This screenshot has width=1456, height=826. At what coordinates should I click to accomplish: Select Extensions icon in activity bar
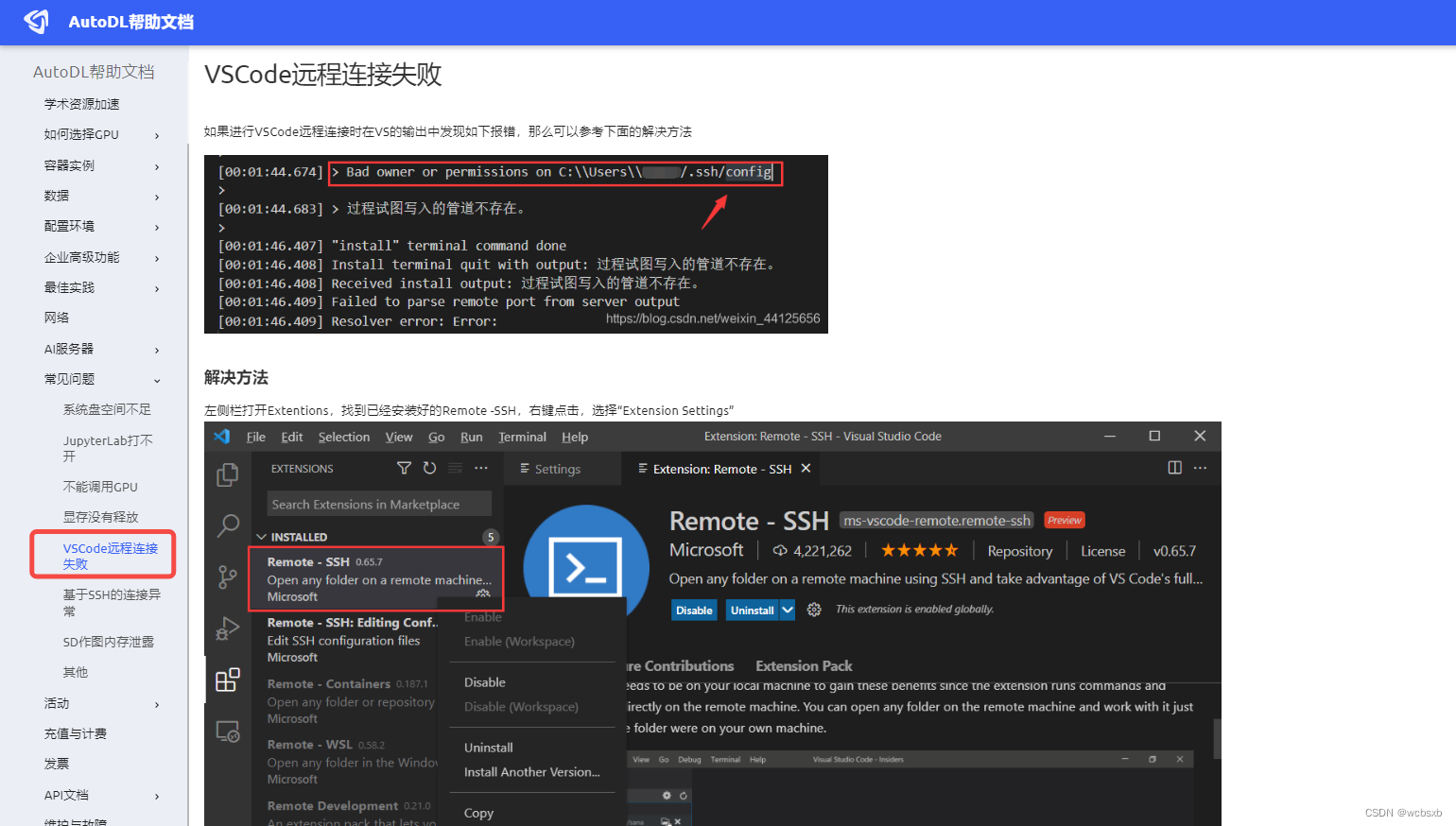pos(228,680)
